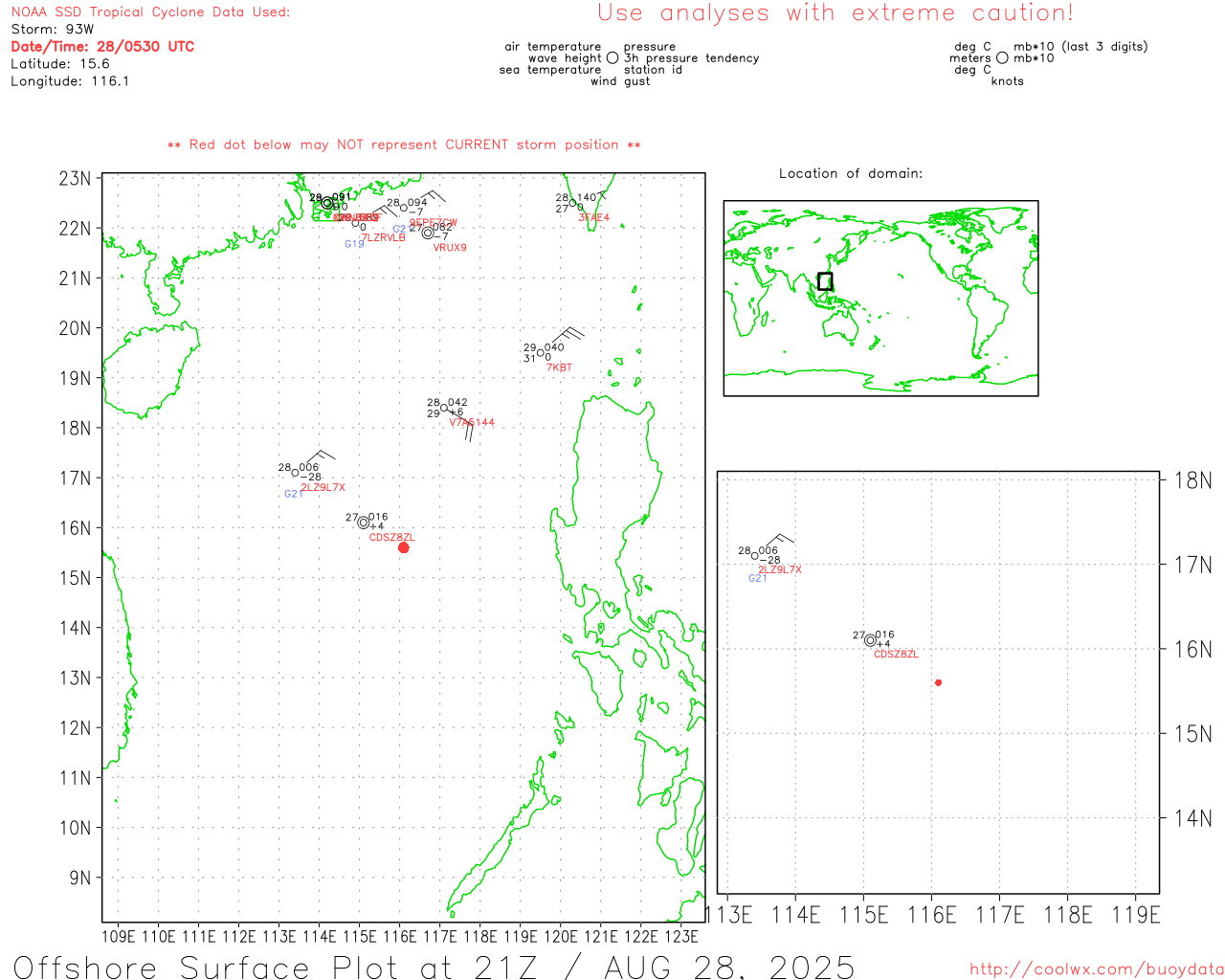This screenshot has width=1225, height=980.
Task: Click the 23N latitude axis label
Action: point(75,178)
